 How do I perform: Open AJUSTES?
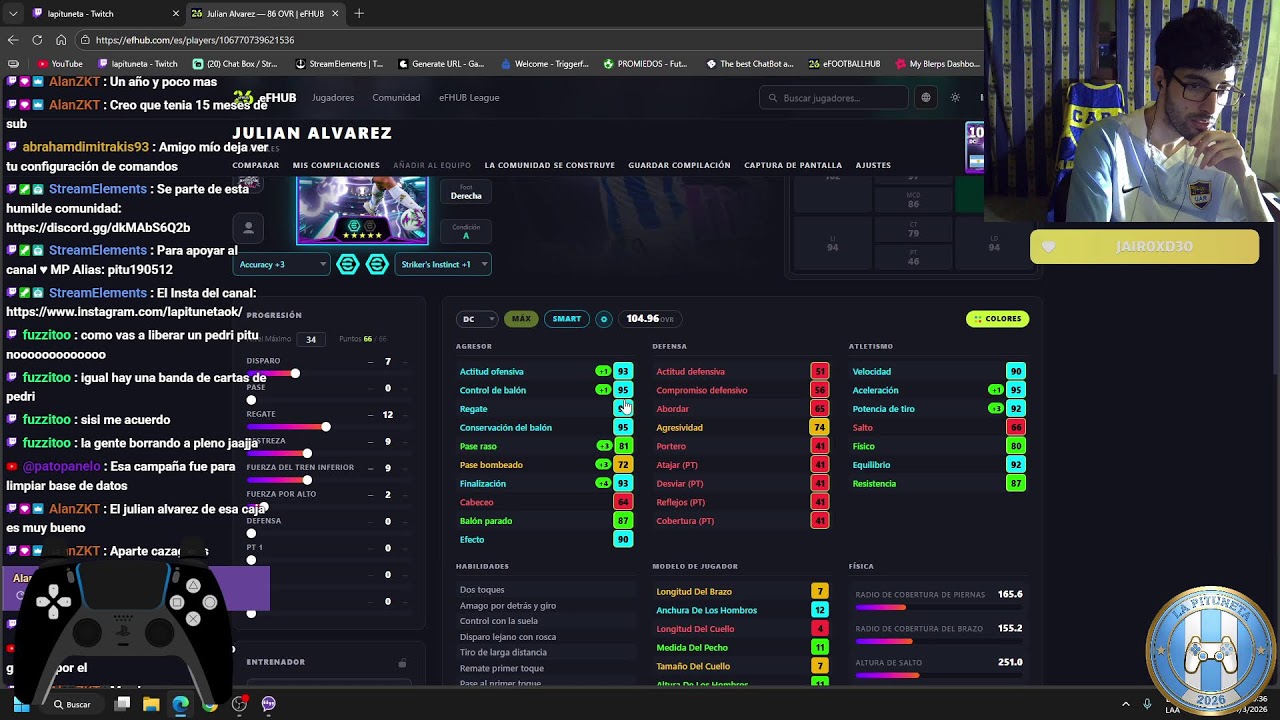click(873, 165)
